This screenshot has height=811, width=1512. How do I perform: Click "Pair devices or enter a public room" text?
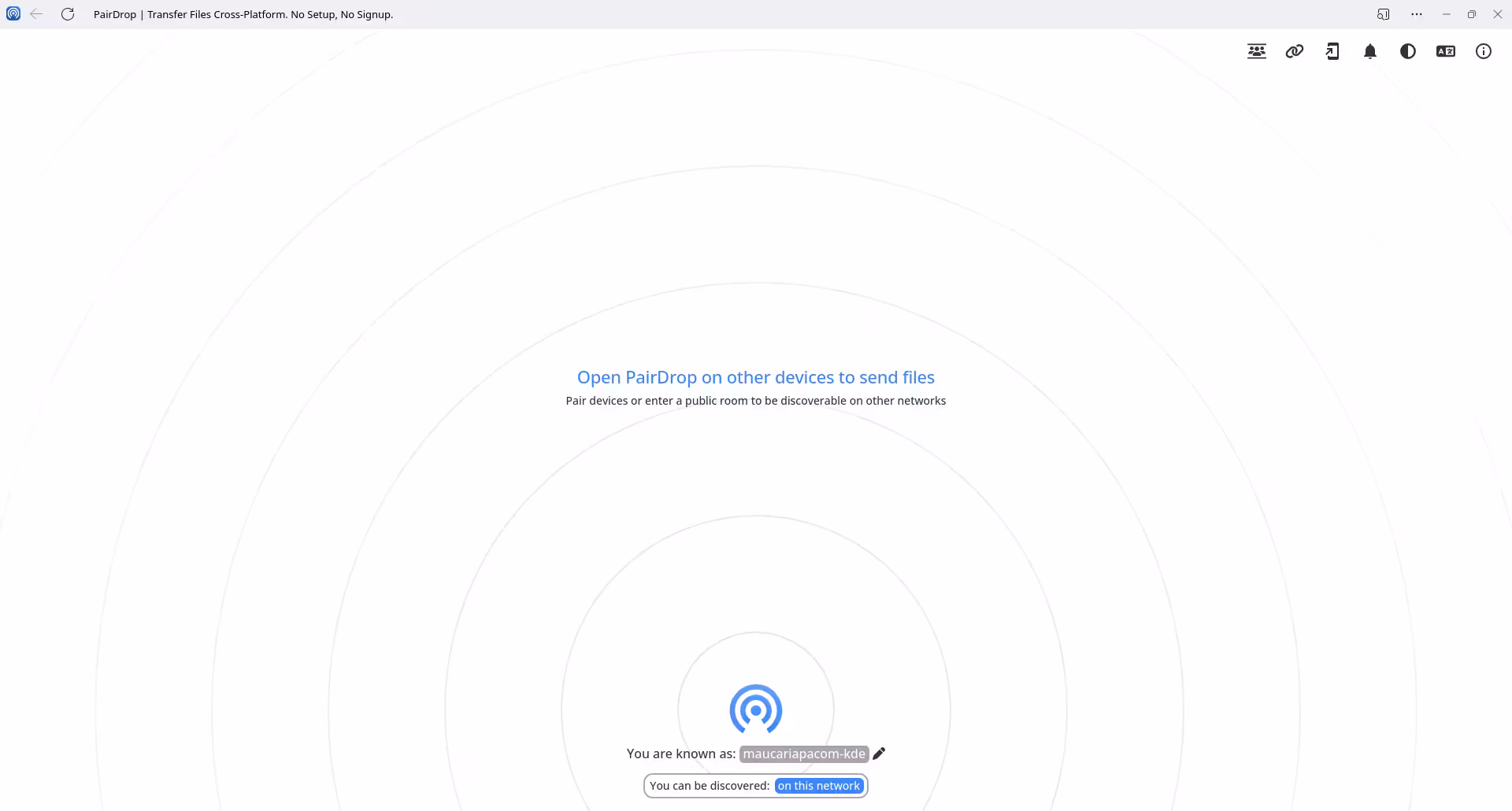756,401
